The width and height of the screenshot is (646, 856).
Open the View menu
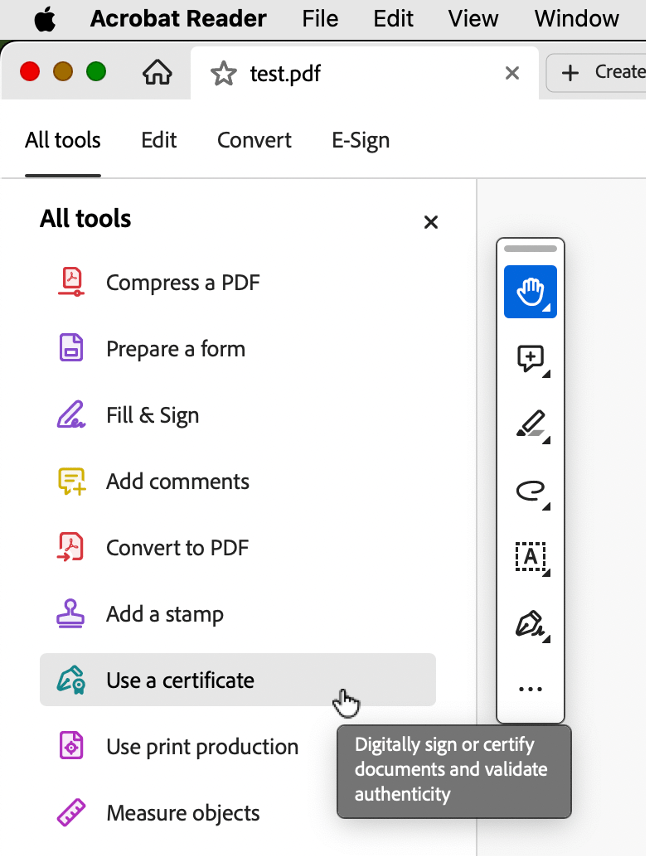(x=473, y=19)
